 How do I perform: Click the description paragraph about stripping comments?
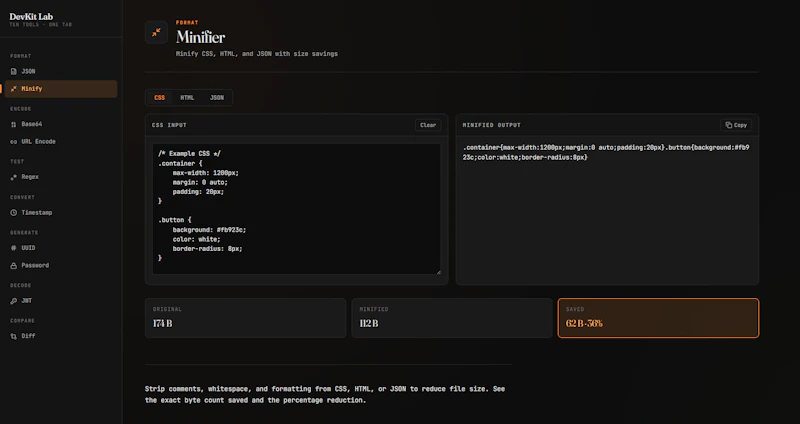(325, 394)
